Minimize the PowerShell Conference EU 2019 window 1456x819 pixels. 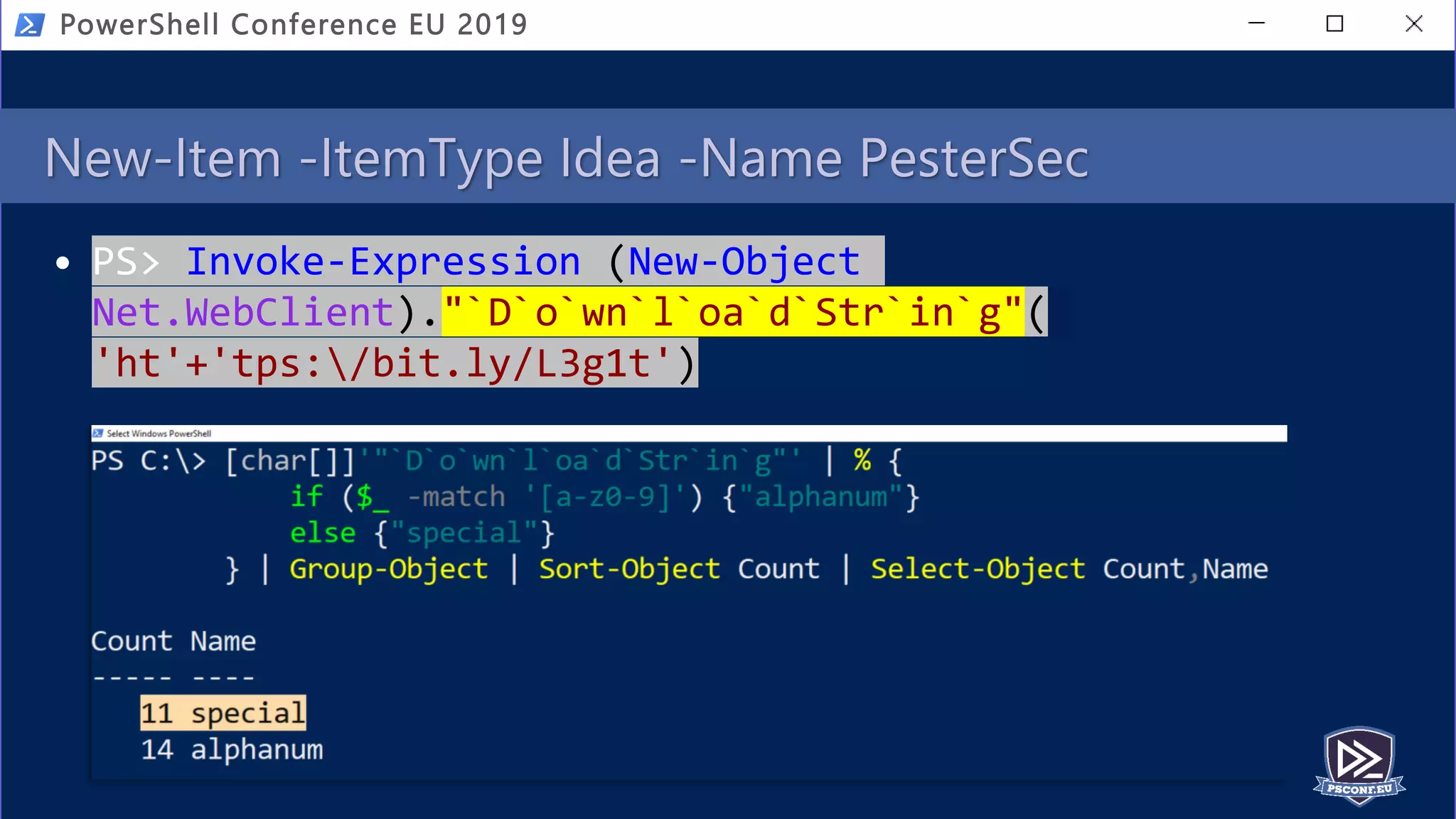(1256, 24)
